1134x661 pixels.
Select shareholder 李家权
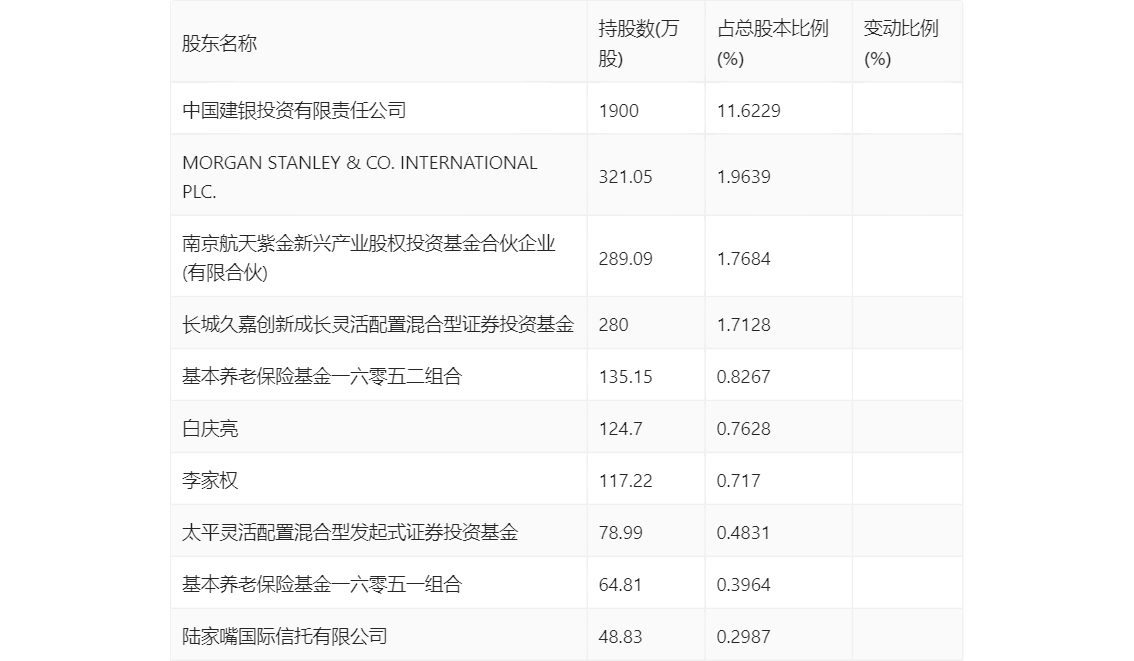210,481
